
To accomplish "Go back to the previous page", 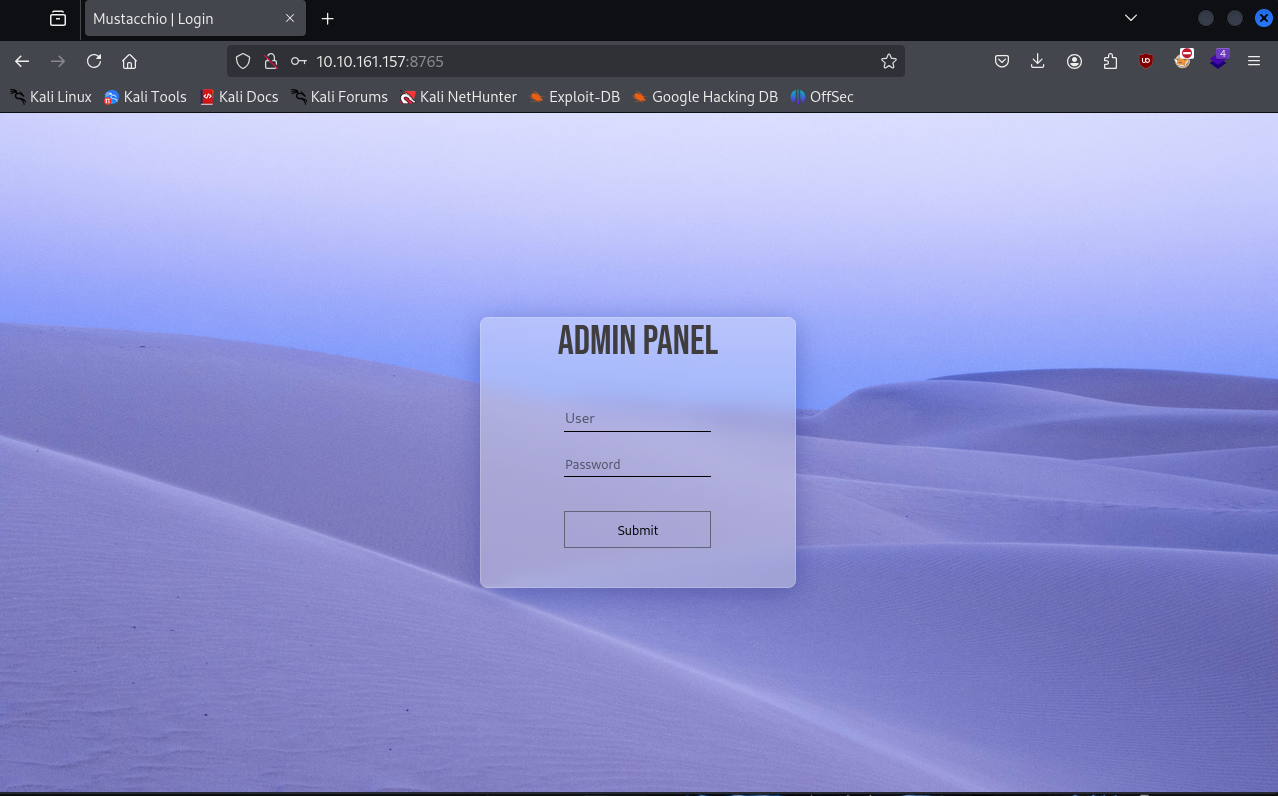I will 22,61.
